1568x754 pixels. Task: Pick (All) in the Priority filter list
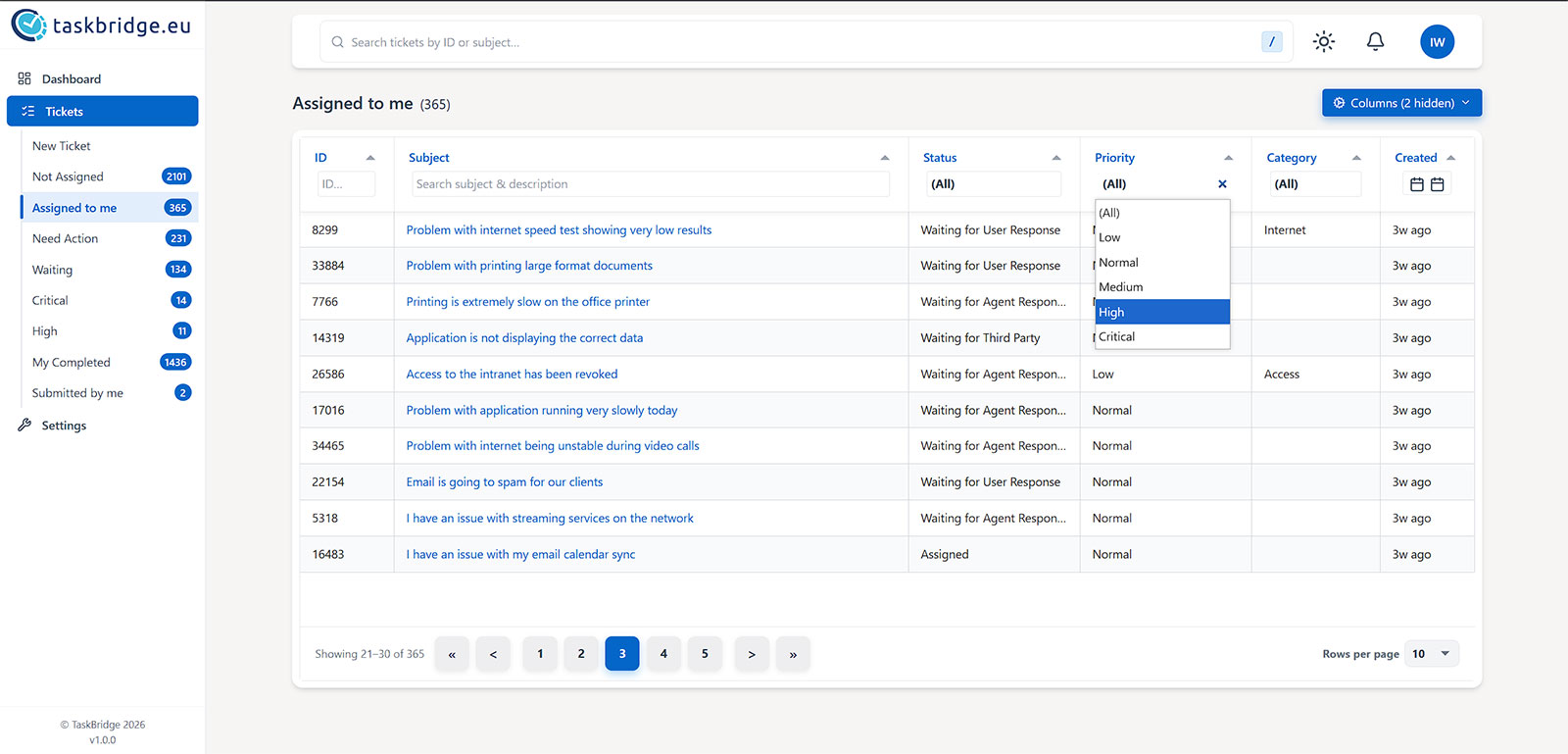pyautogui.click(x=1162, y=213)
